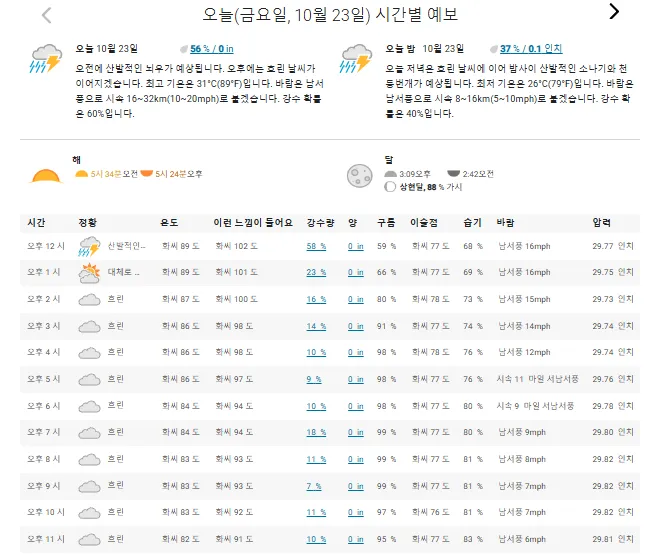Click the 16 % precipitation link at 오후 2시
Screen dimensions: 658x554
316,299
